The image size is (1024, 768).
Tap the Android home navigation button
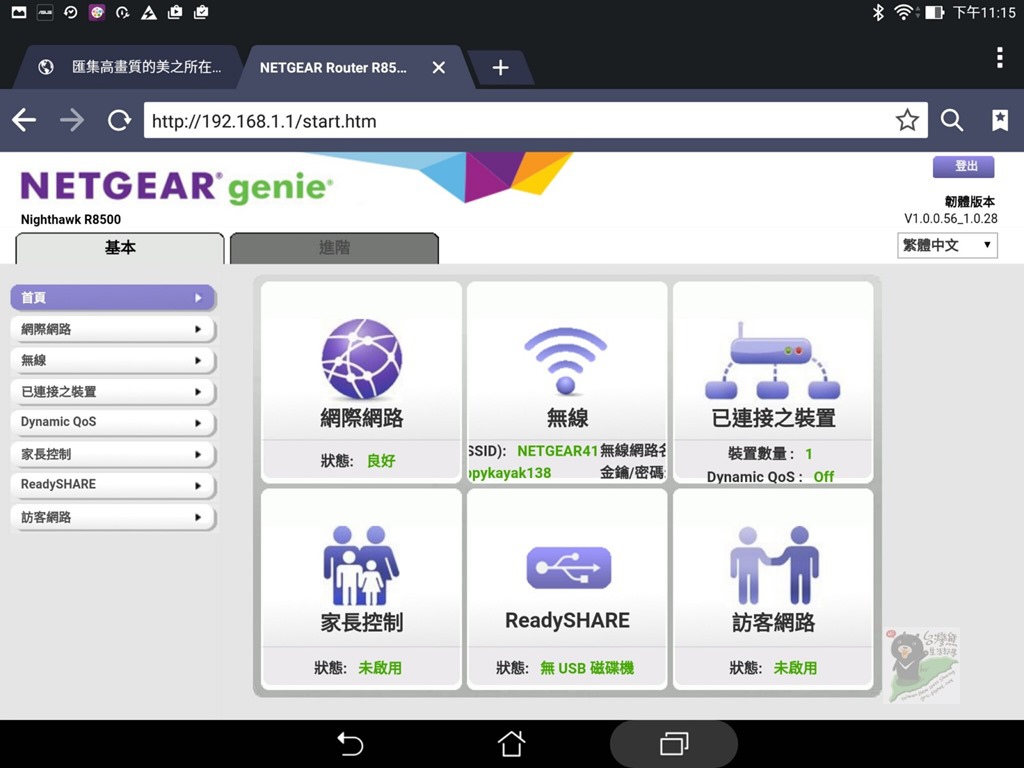tap(511, 743)
